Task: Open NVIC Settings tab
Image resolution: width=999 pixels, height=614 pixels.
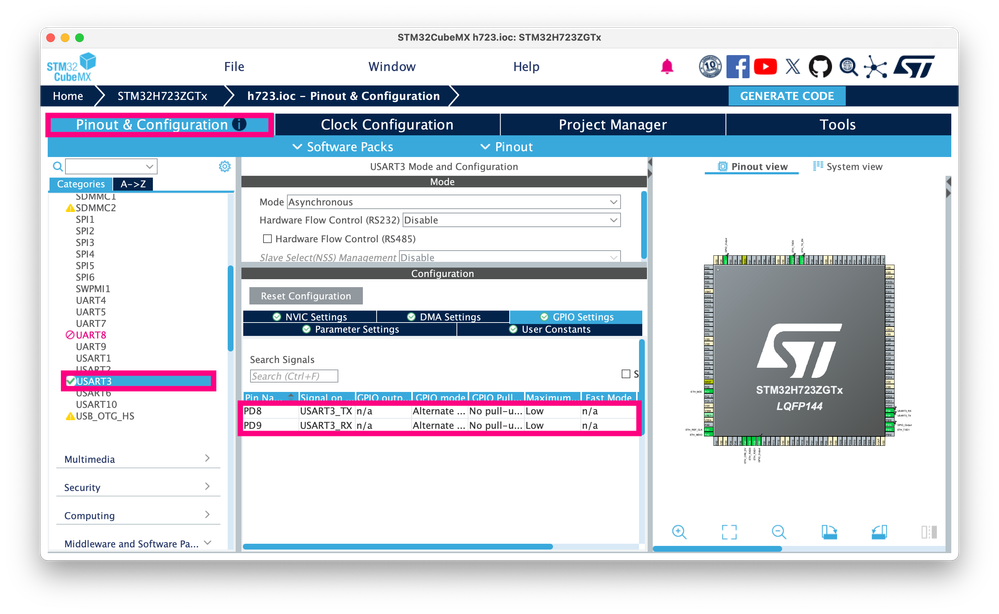Action: coord(310,317)
